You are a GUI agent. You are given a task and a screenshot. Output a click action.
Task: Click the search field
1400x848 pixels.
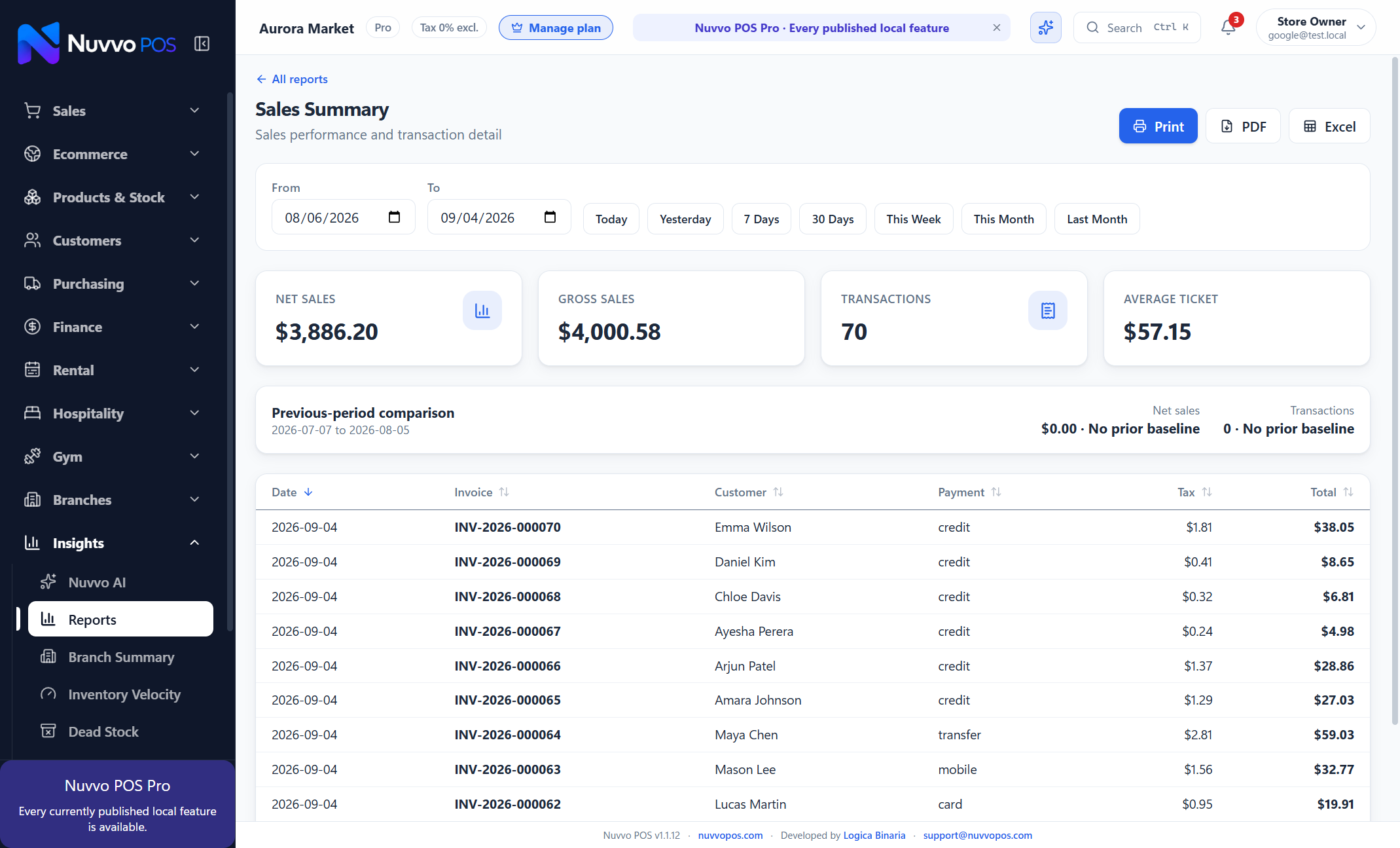[1137, 28]
